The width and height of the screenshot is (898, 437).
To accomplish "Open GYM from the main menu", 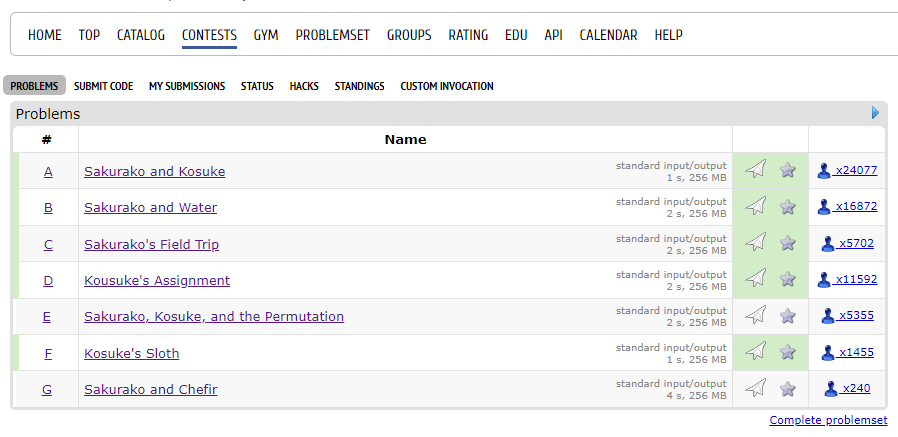I will [266, 35].
